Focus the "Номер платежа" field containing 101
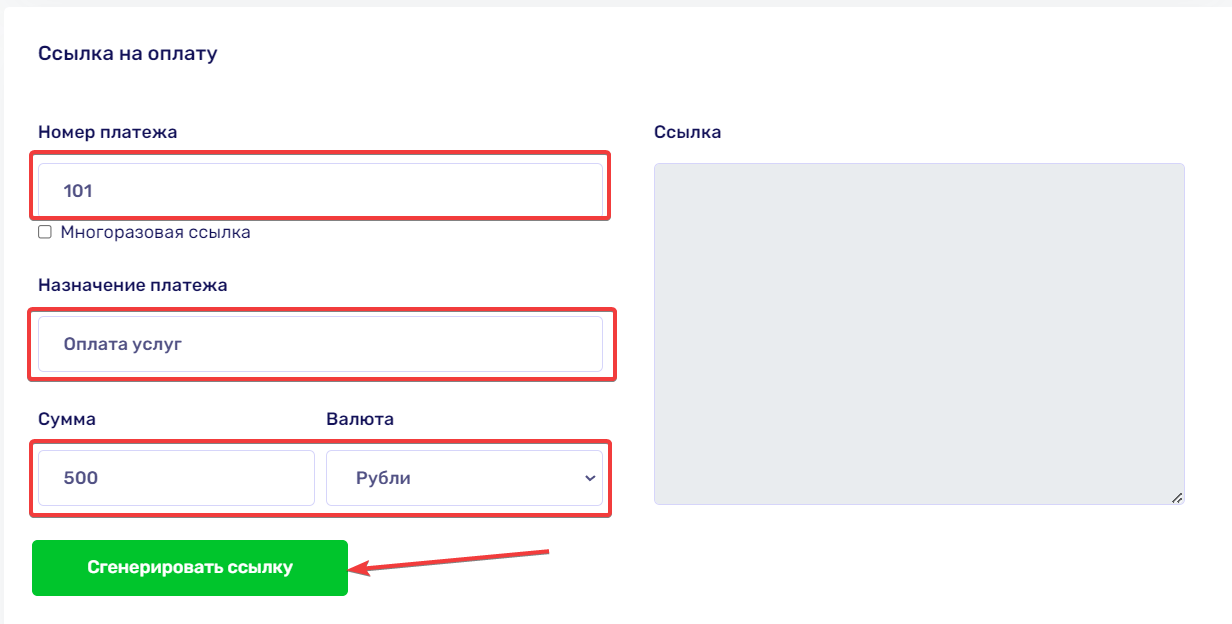The height and width of the screenshot is (624, 1232). pyautogui.click(x=320, y=190)
